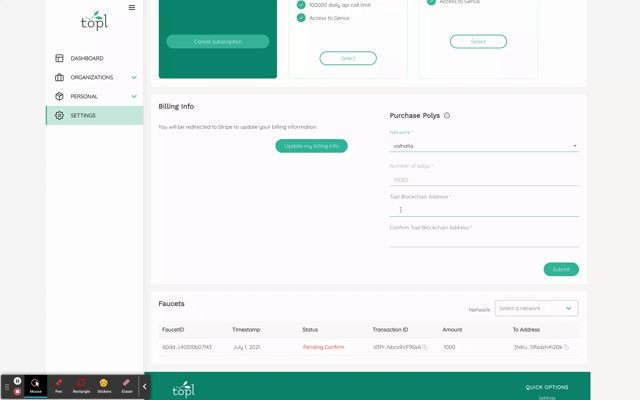Click the footer topl logo
This screenshot has width=640, height=400.
coord(184,389)
